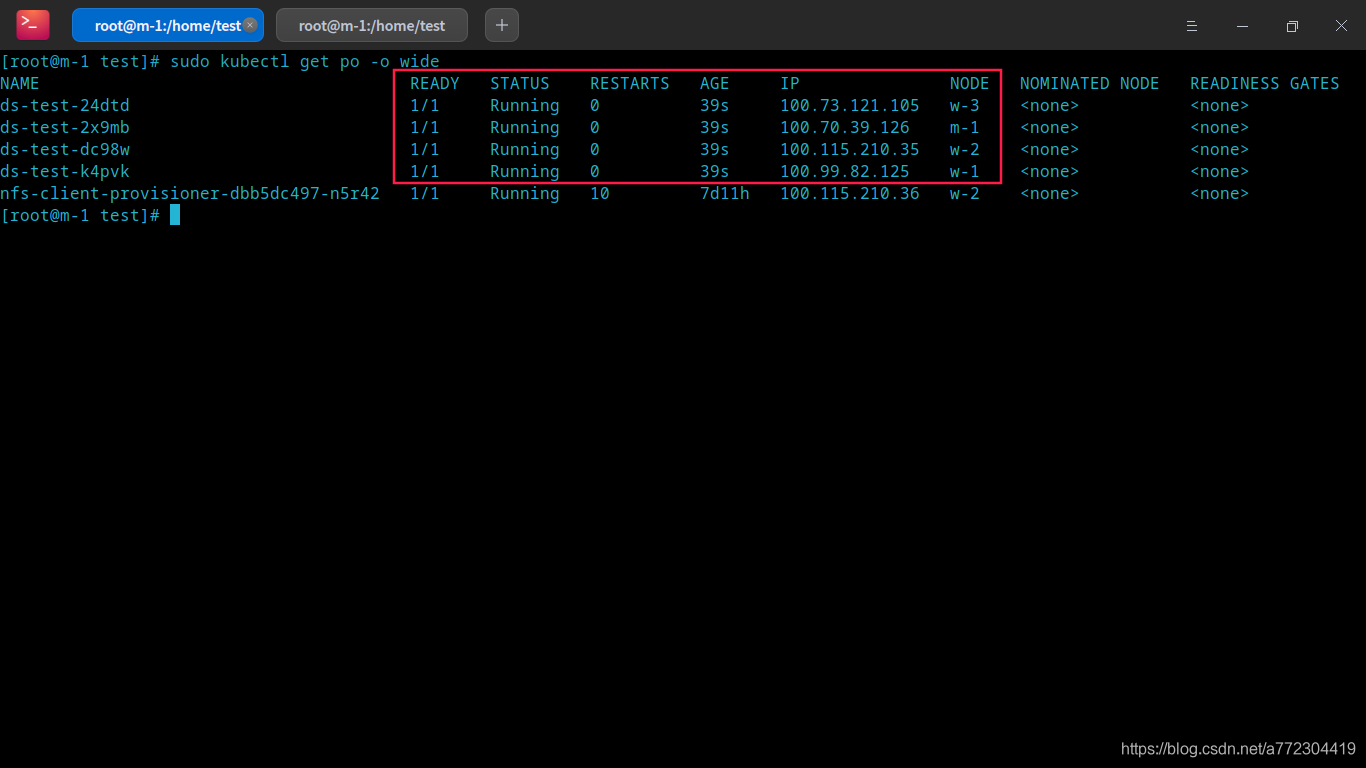Click IP address 100.73.121.105
The height and width of the screenshot is (768, 1366).
coord(850,106)
